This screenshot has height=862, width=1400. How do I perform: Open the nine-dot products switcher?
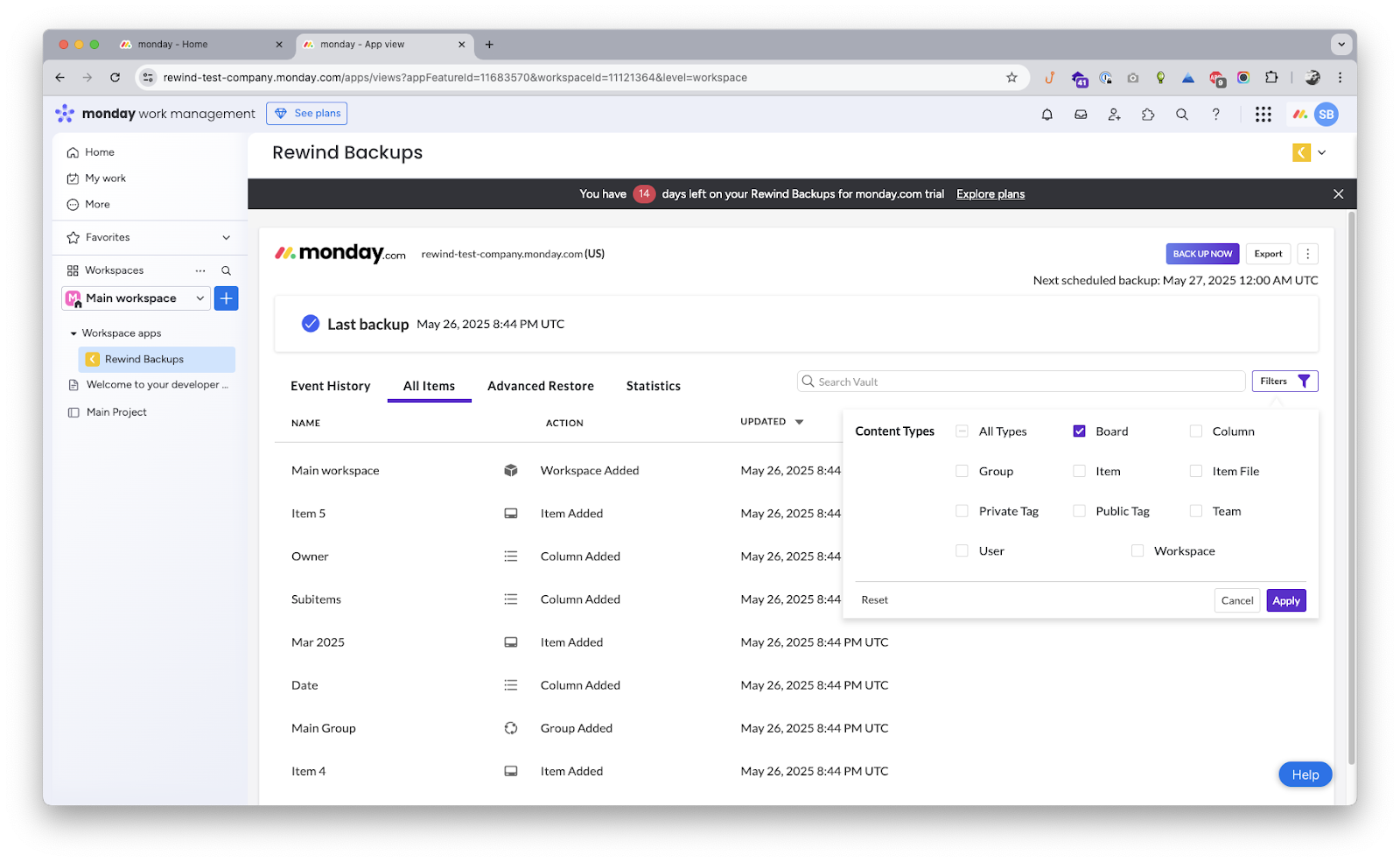pos(1263,114)
